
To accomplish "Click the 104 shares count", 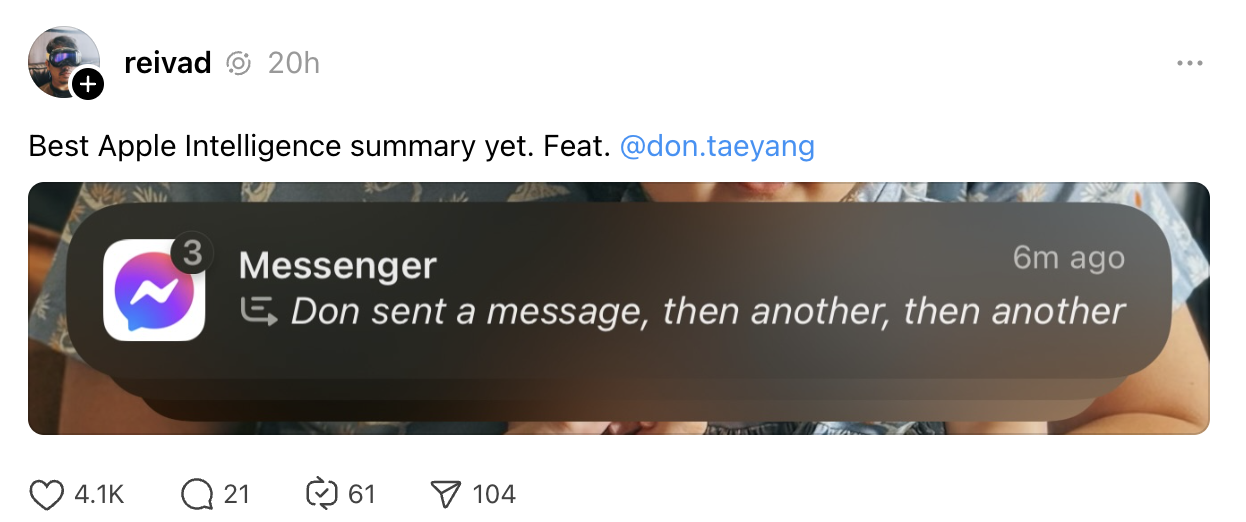I will click(x=494, y=494).
